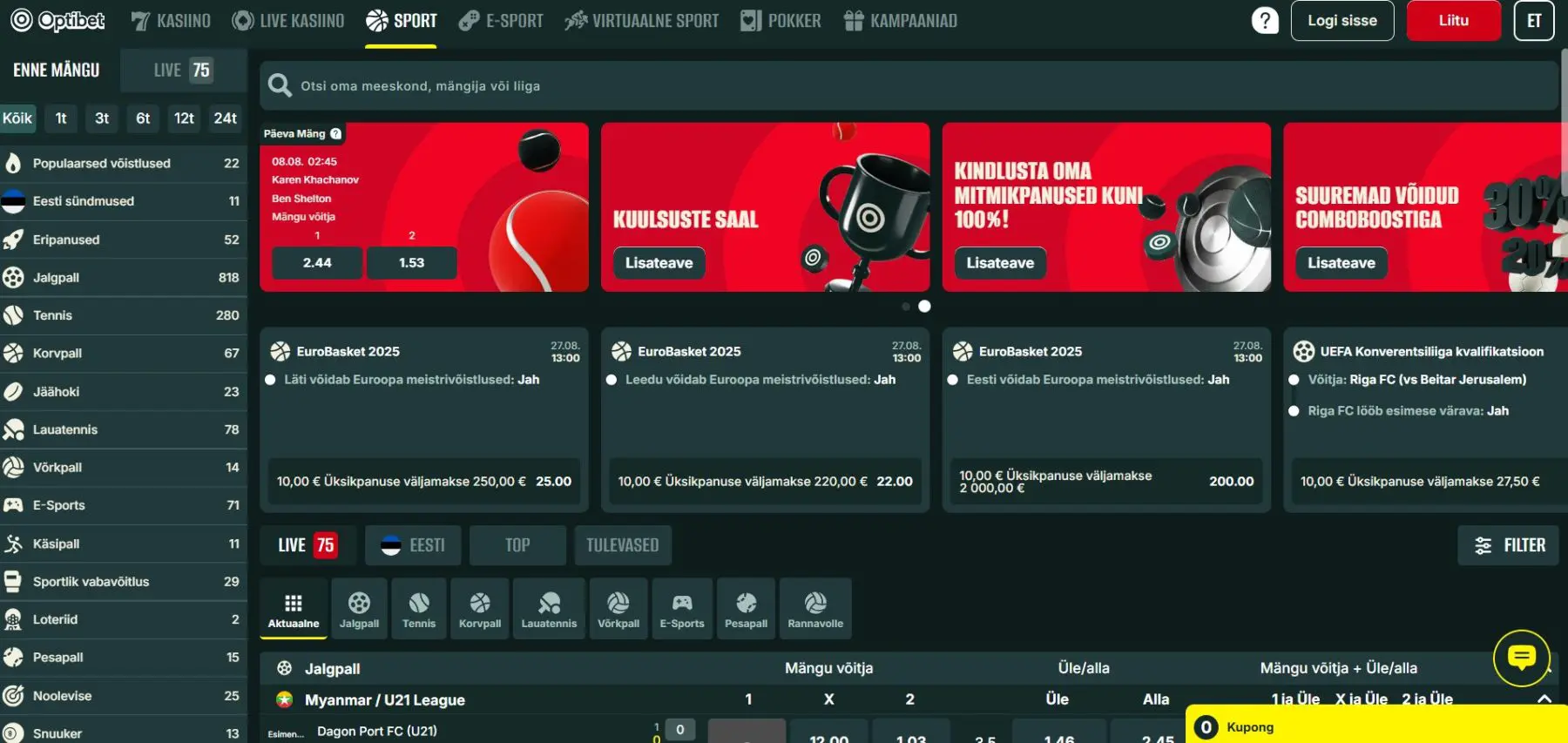Image resolution: width=1568 pixels, height=743 pixels.
Task: Select the Rannavolle icon filter
Action: [x=815, y=608]
